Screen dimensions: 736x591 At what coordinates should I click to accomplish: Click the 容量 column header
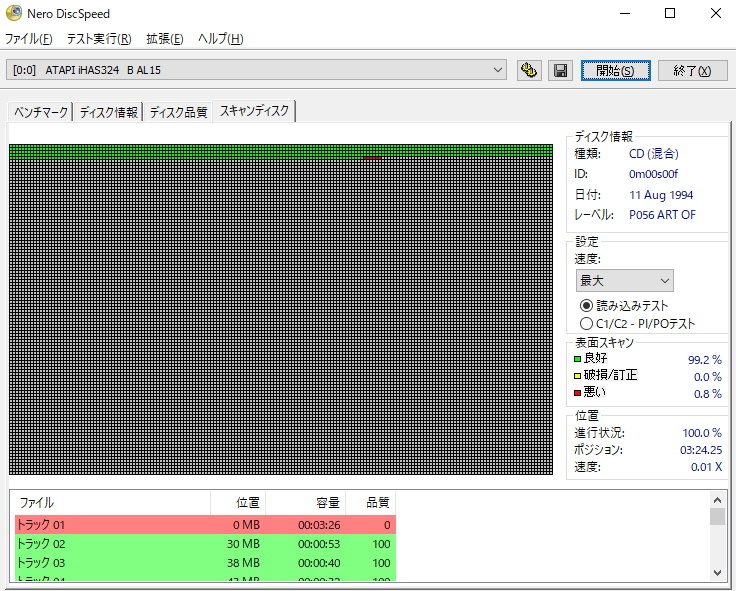coord(306,503)
